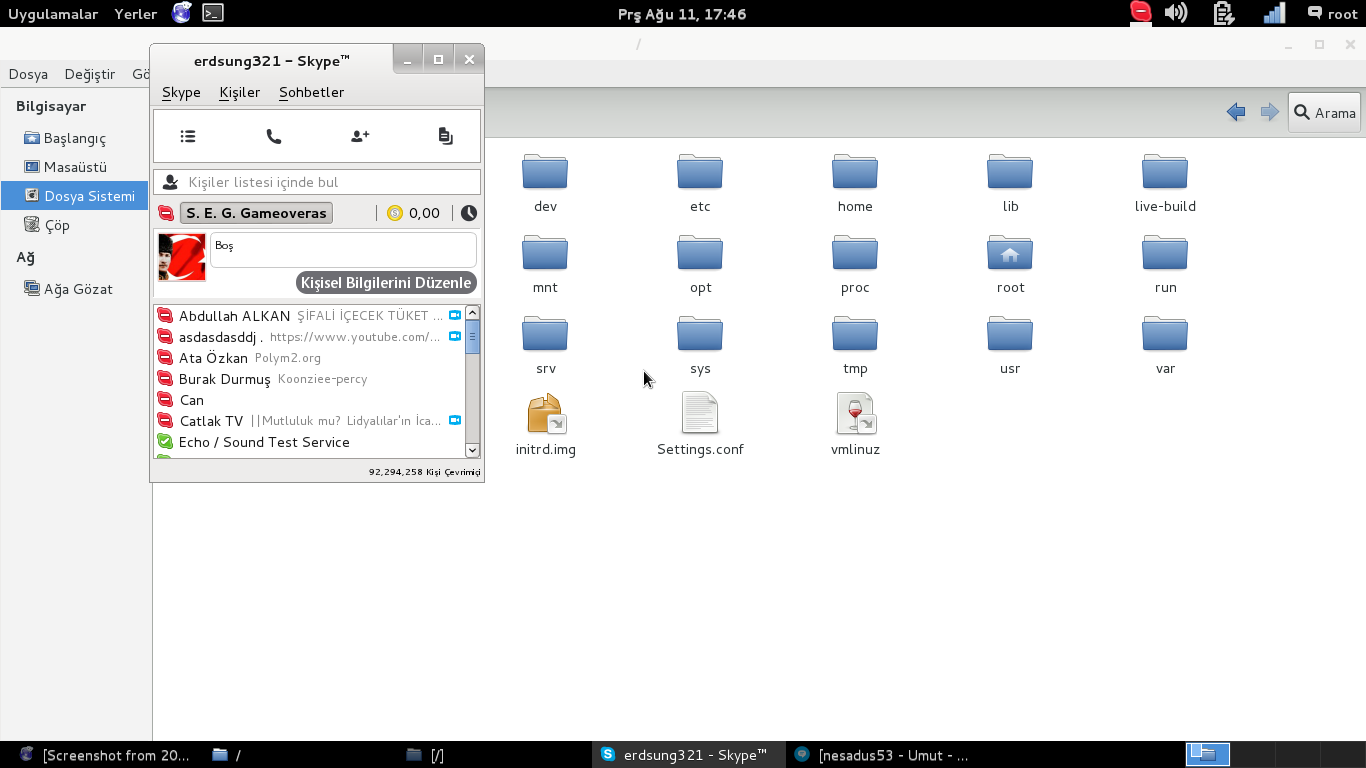Open Yerler menu in top panel
The width and height of the screenshot is (1366, 768).
[x=135, y=14]
